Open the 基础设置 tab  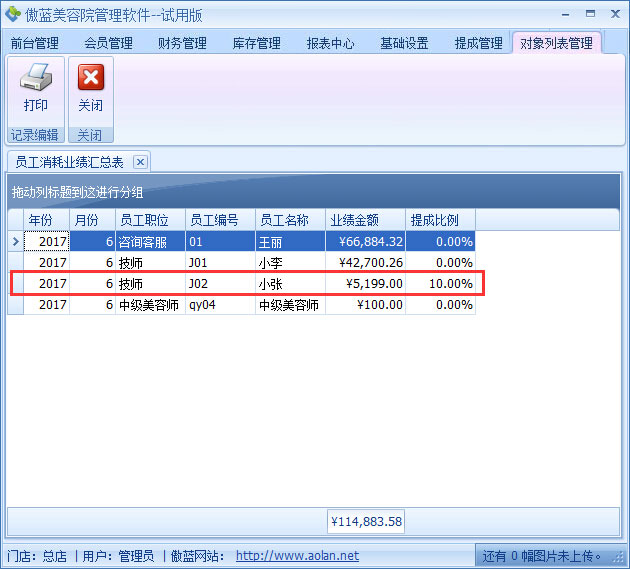(404, 43)
